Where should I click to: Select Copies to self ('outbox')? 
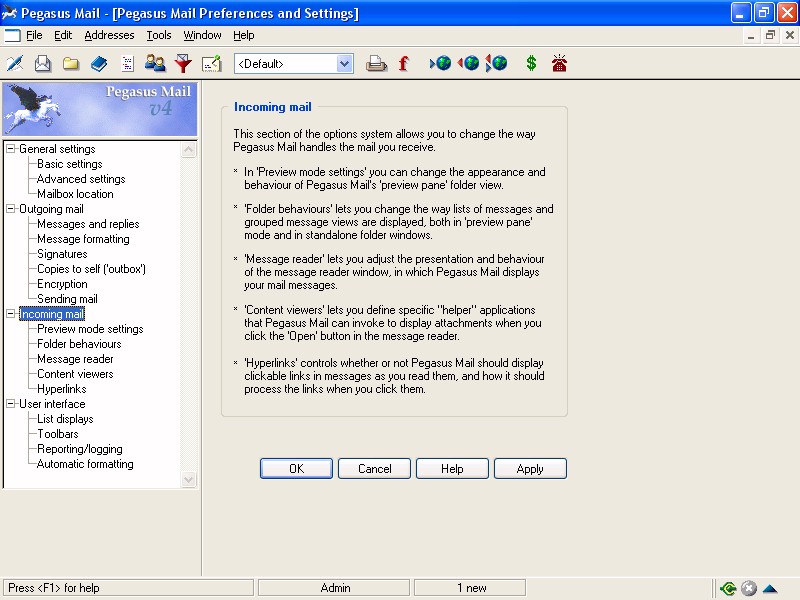(91, 269)
